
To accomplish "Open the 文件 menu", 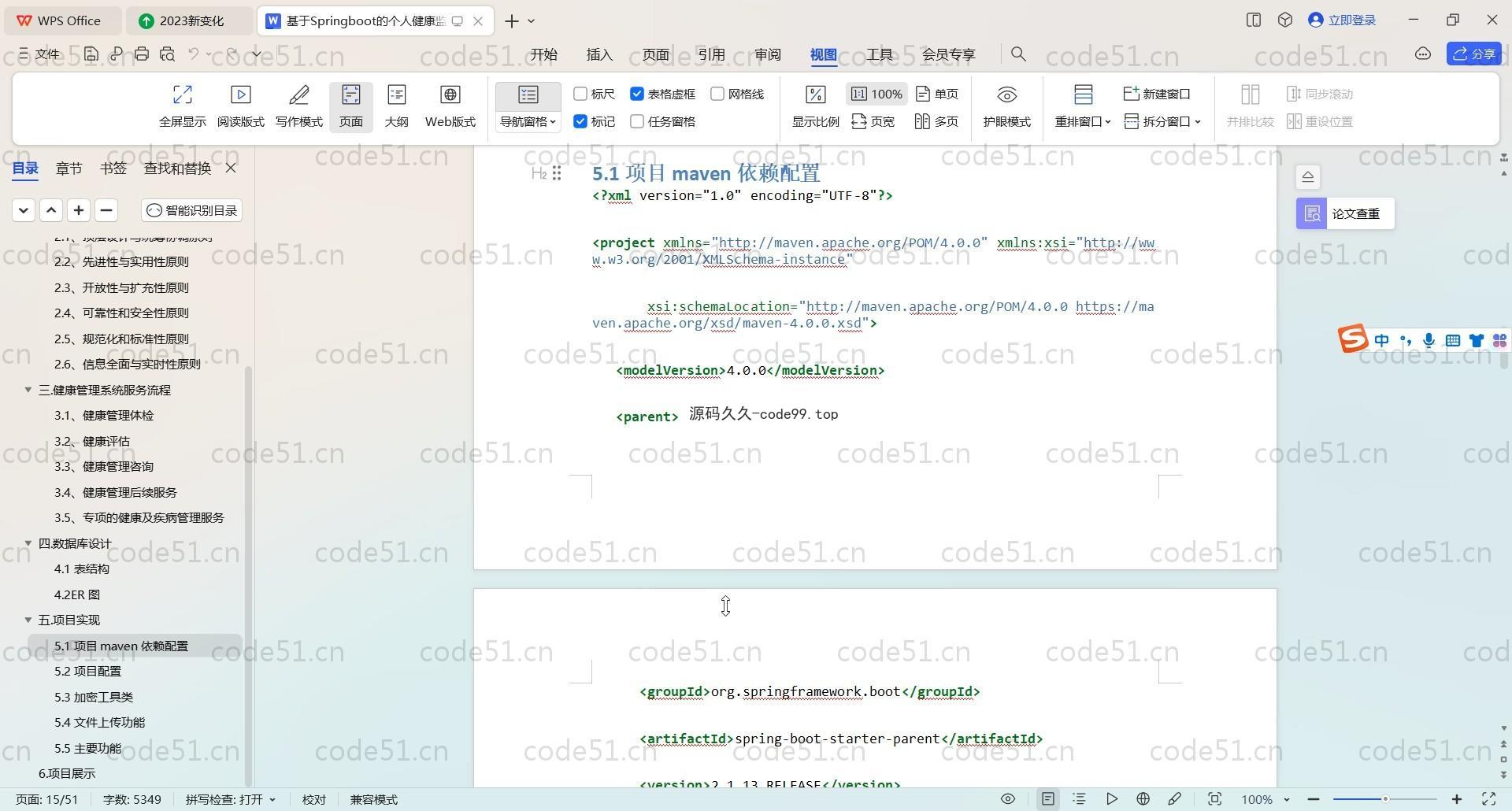I will pos(39,54).
